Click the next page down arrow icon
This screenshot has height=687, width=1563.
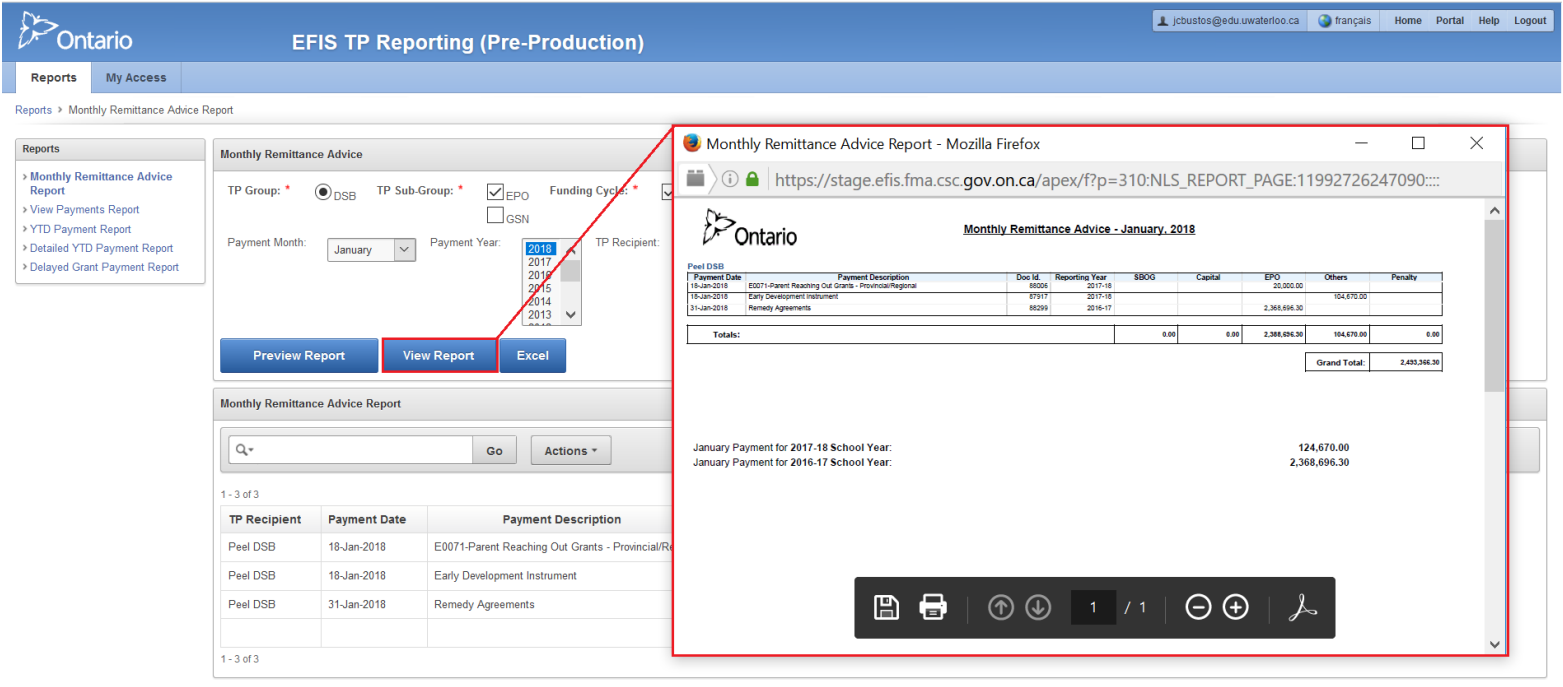pyautogui.click(x=1038, y=607)
